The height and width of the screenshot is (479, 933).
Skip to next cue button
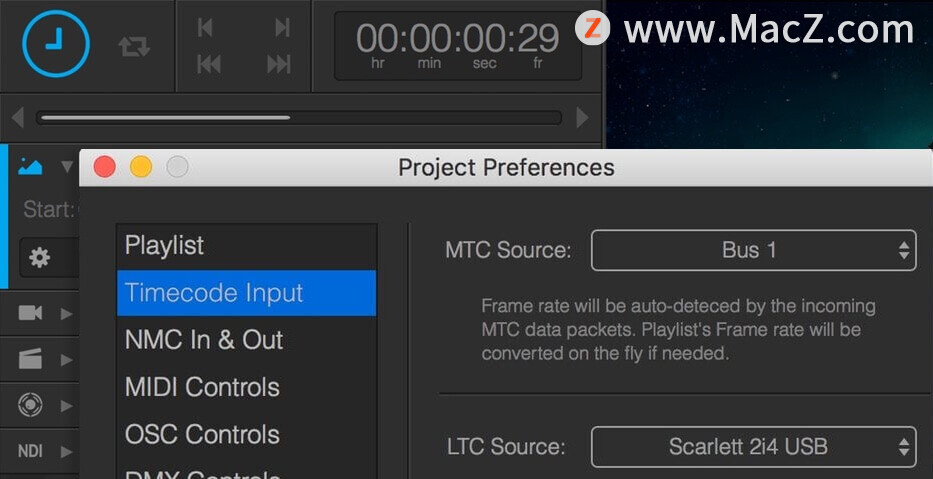point(282,27)
